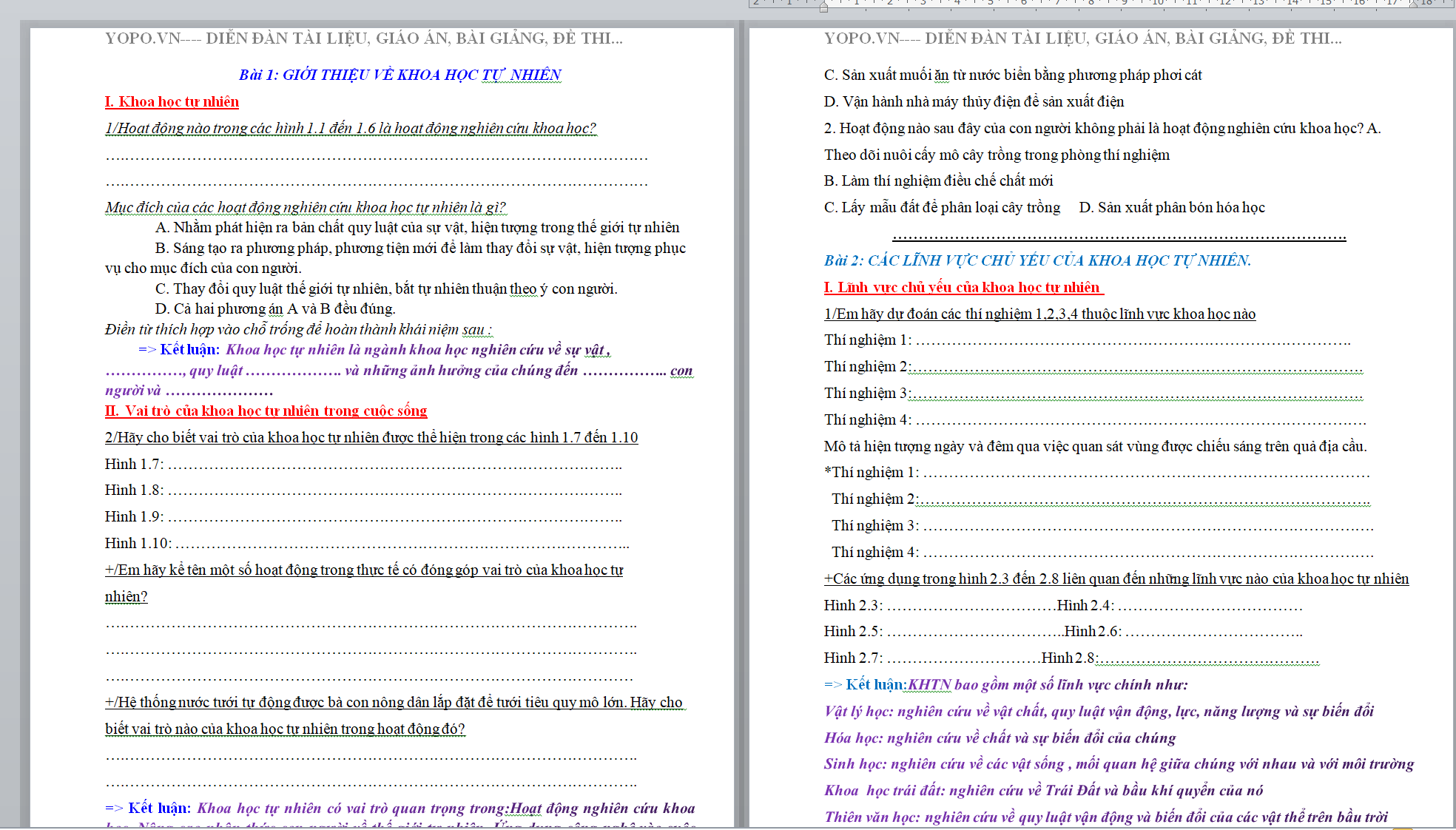Click answer 'B. Sáng tạo ra phương pháp, phương tiện mới'
This screenshot has height=830, width=1456.
[420, 248]
